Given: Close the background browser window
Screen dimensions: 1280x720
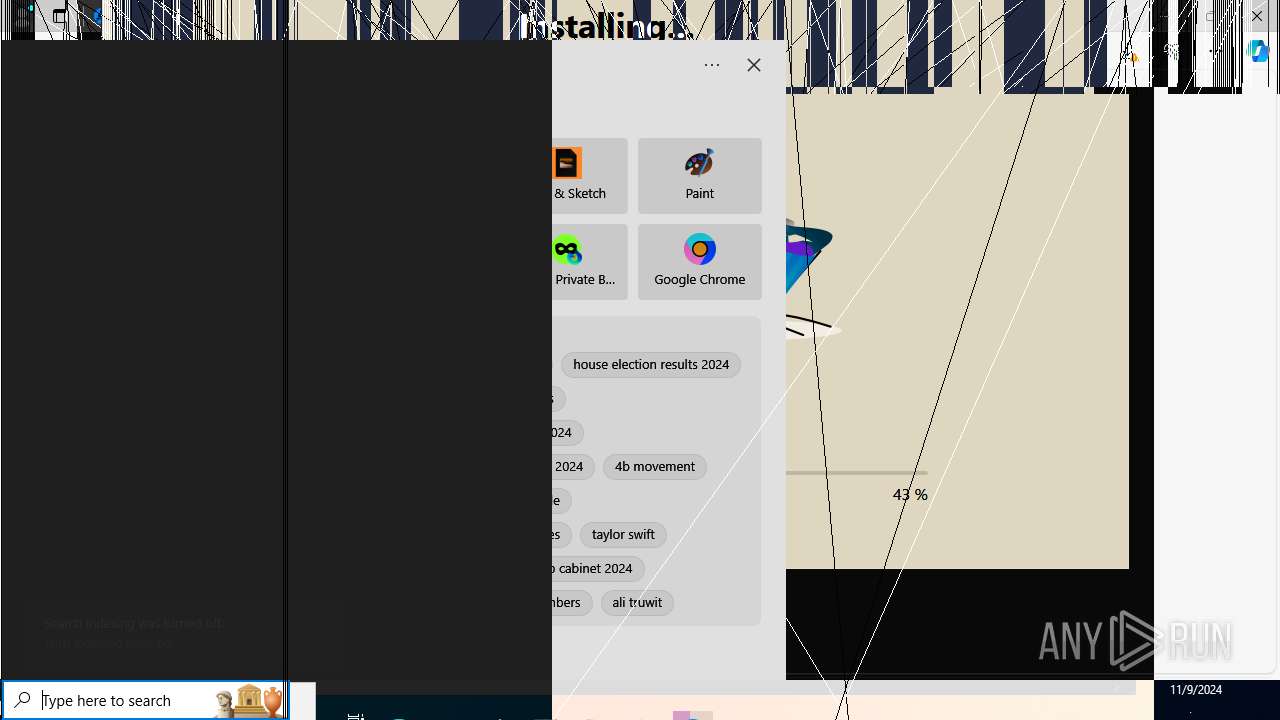Looking at the screenshot, I should coord(1257,16).
